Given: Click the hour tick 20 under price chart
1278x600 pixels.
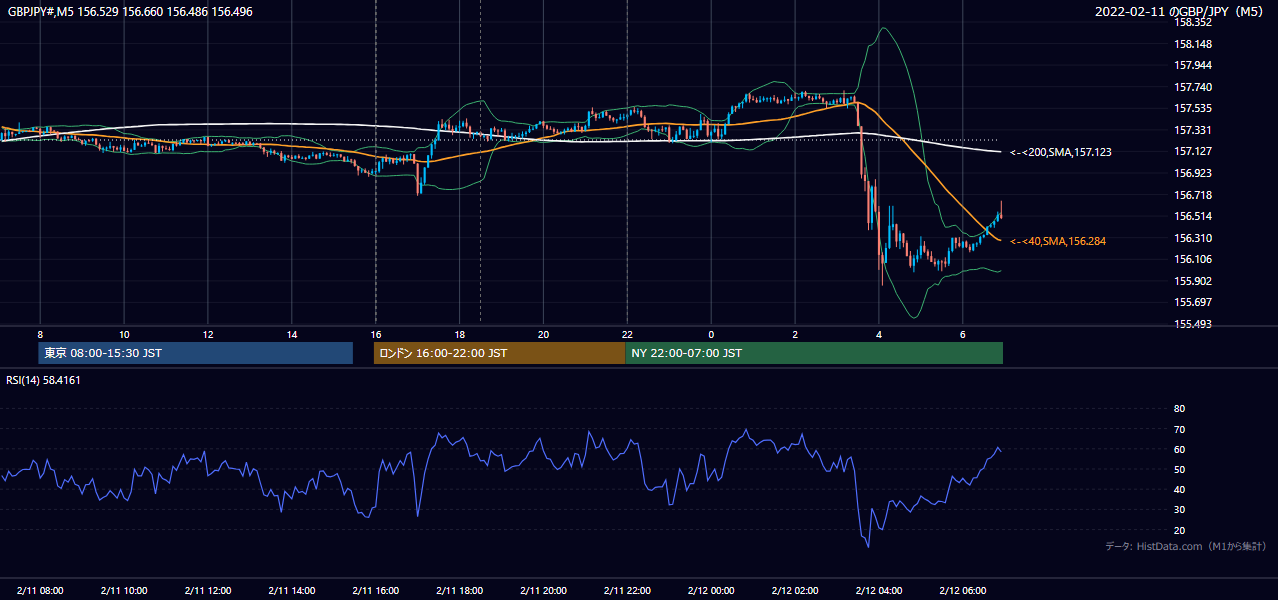Looking at the screenshot, I should (543, 334).
